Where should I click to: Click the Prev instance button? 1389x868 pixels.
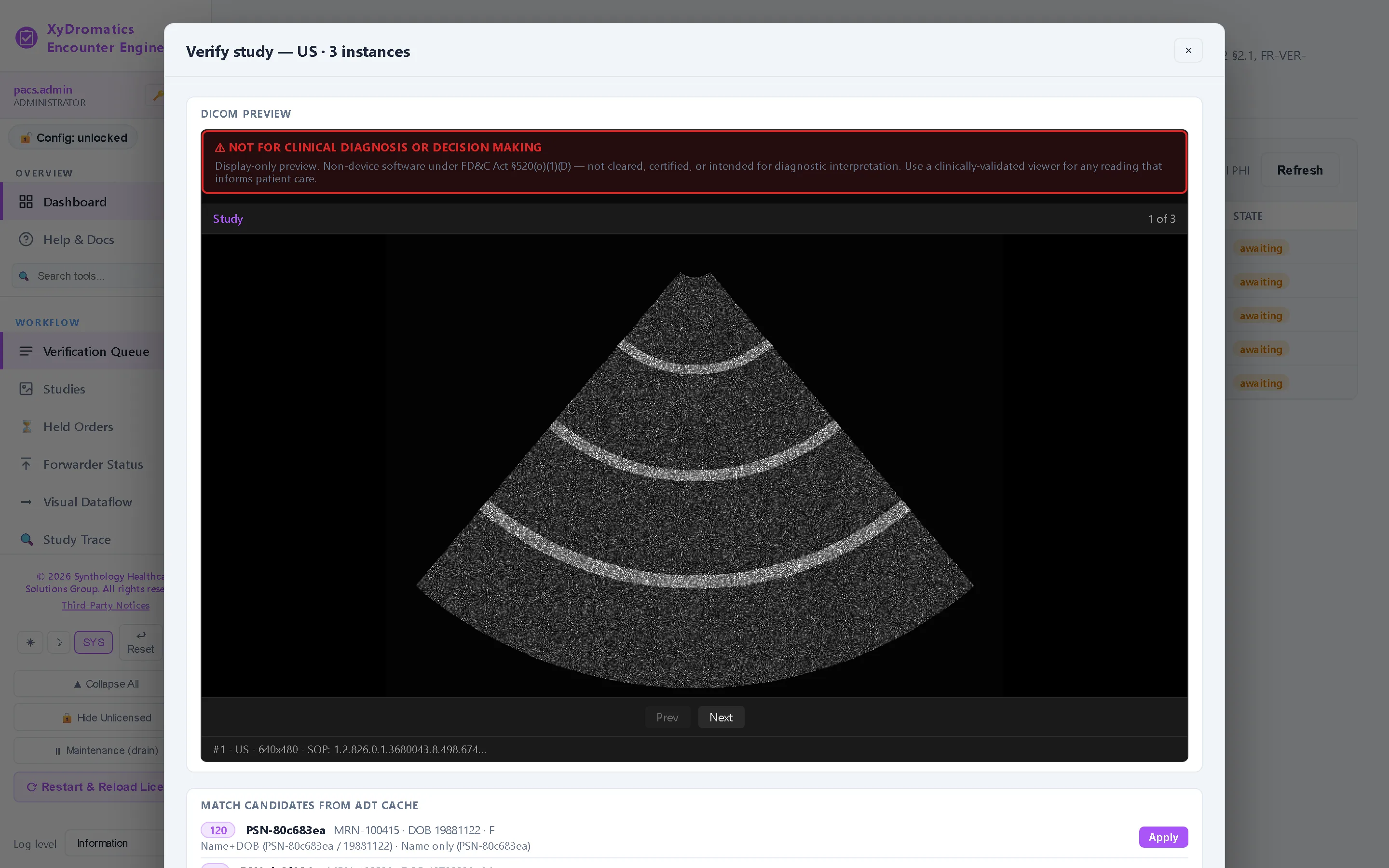click(x=667, y=717)
